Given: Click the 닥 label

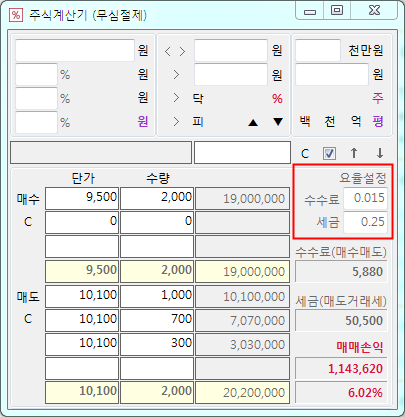Looking at the screenshot, I should pos(198,99).
